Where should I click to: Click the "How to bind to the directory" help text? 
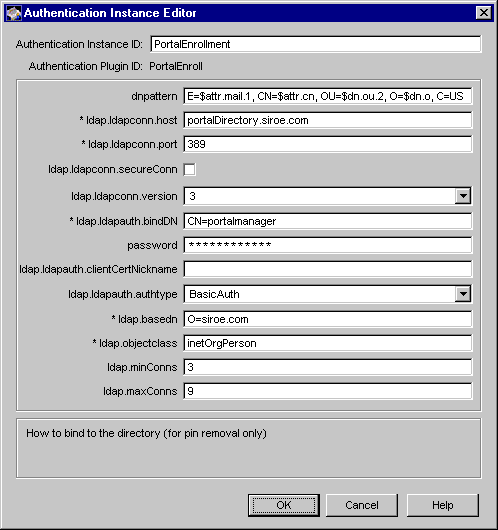click(146, 433)
